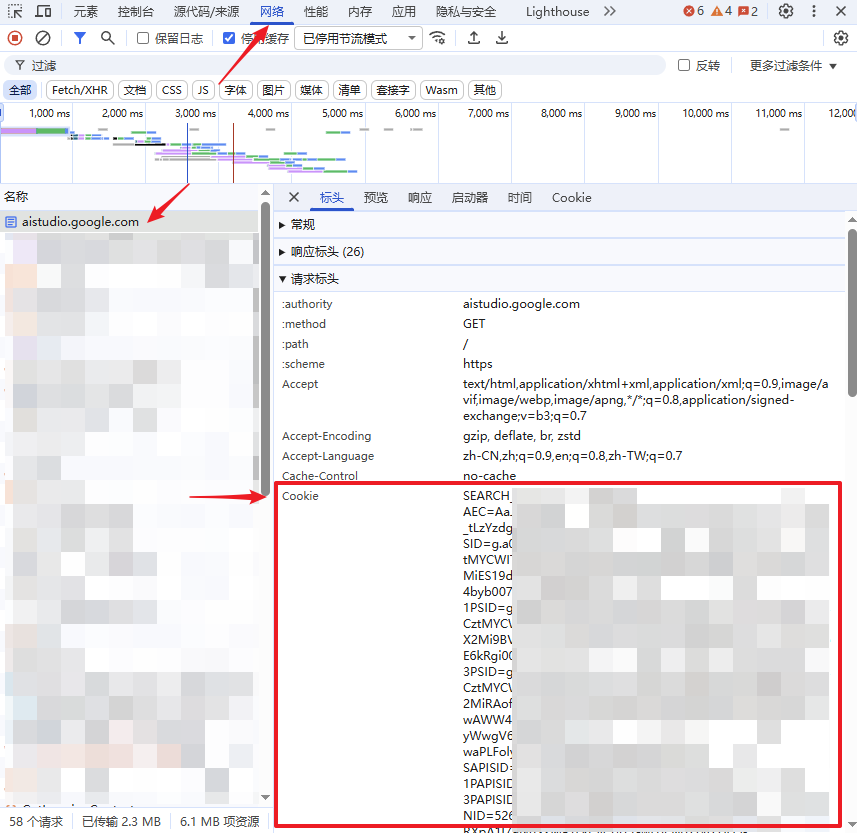Toggle the device toolbar icon
Screen dimensions: 857x833
pyautogui.click(x=43, y=12)
